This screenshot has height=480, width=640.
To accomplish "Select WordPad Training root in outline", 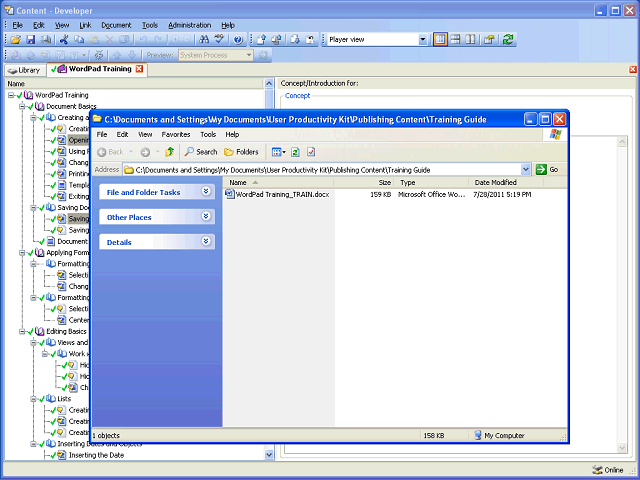I will tap(61, 95).
